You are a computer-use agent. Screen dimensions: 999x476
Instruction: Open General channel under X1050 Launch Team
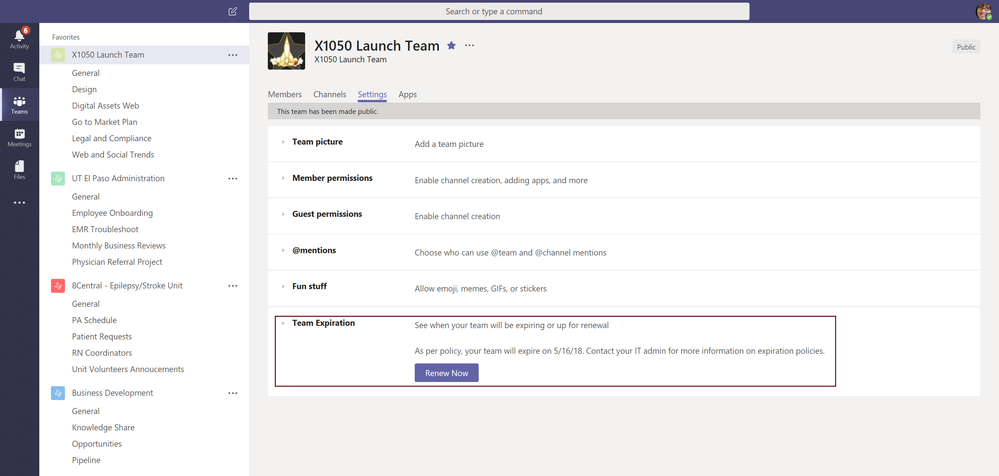click(85, 73)
